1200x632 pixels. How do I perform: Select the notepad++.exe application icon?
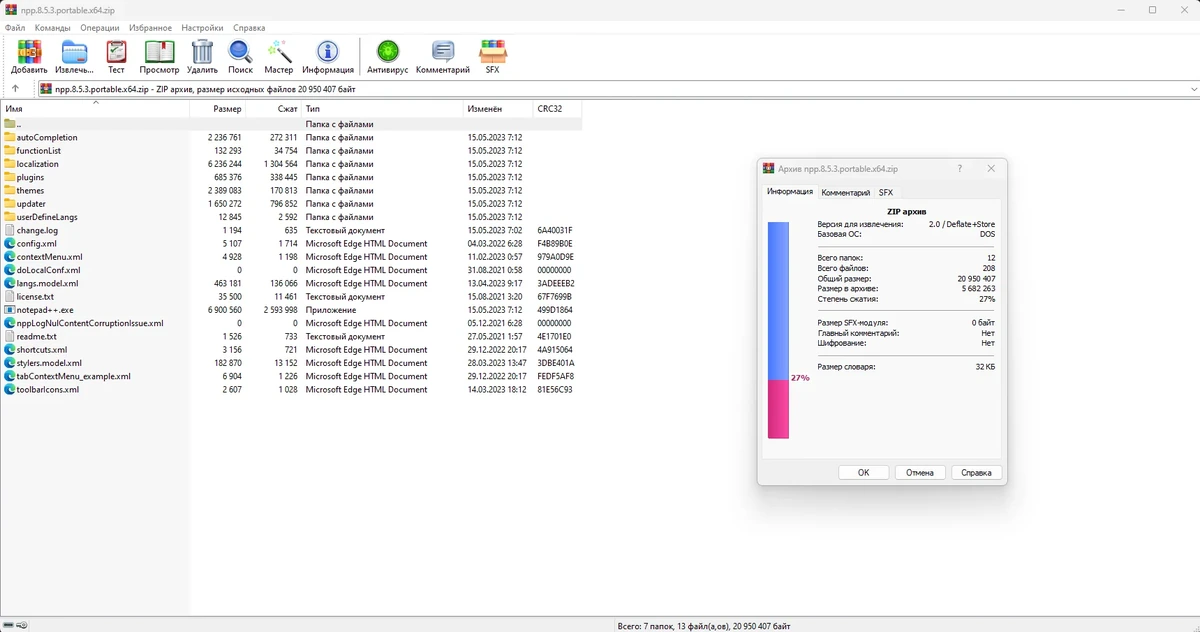tap(10, 310)
